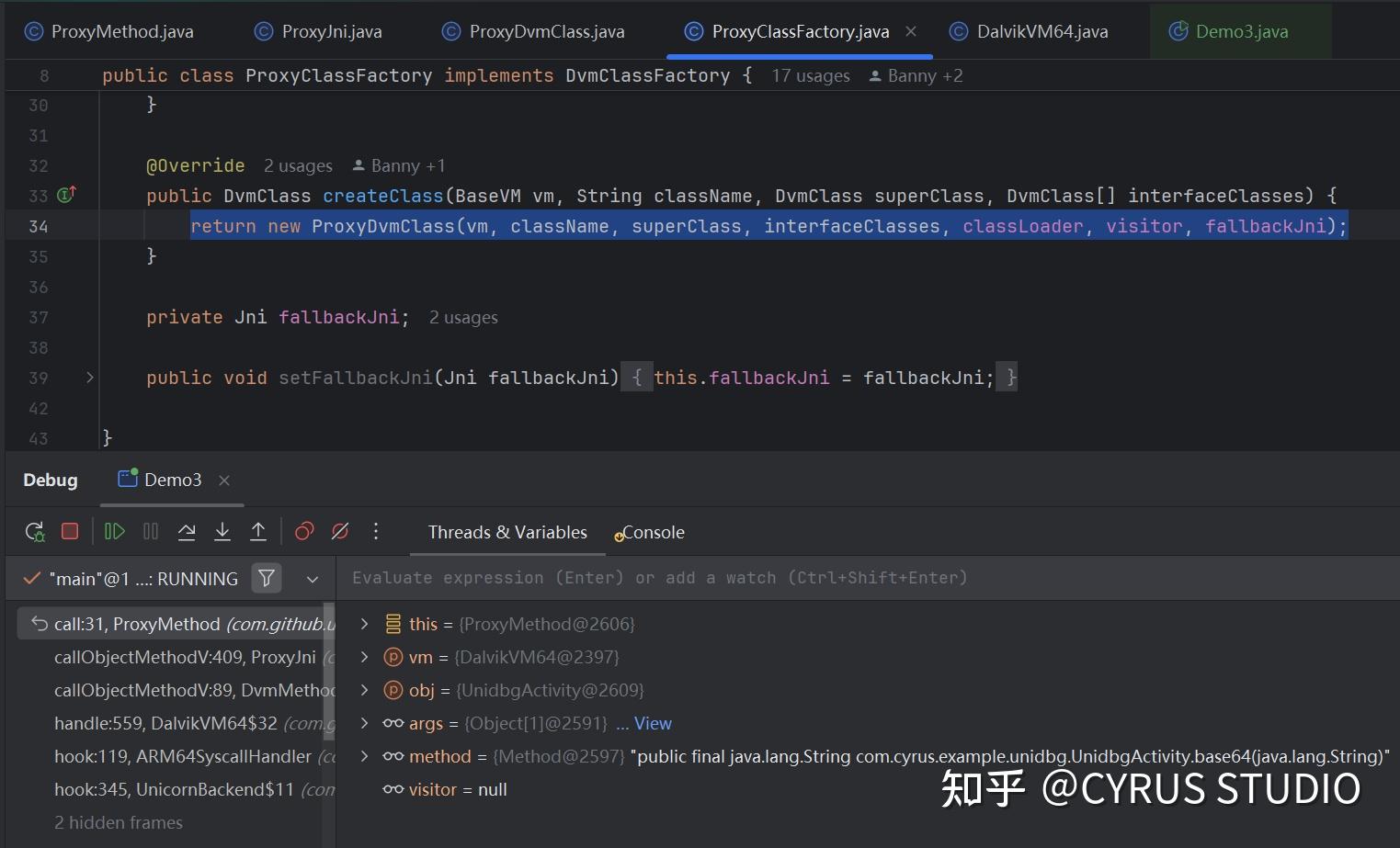Image resolution: width=1400 pixels, height=848 pixels.
Task: Expand the obj variable node
Action: 364,690
